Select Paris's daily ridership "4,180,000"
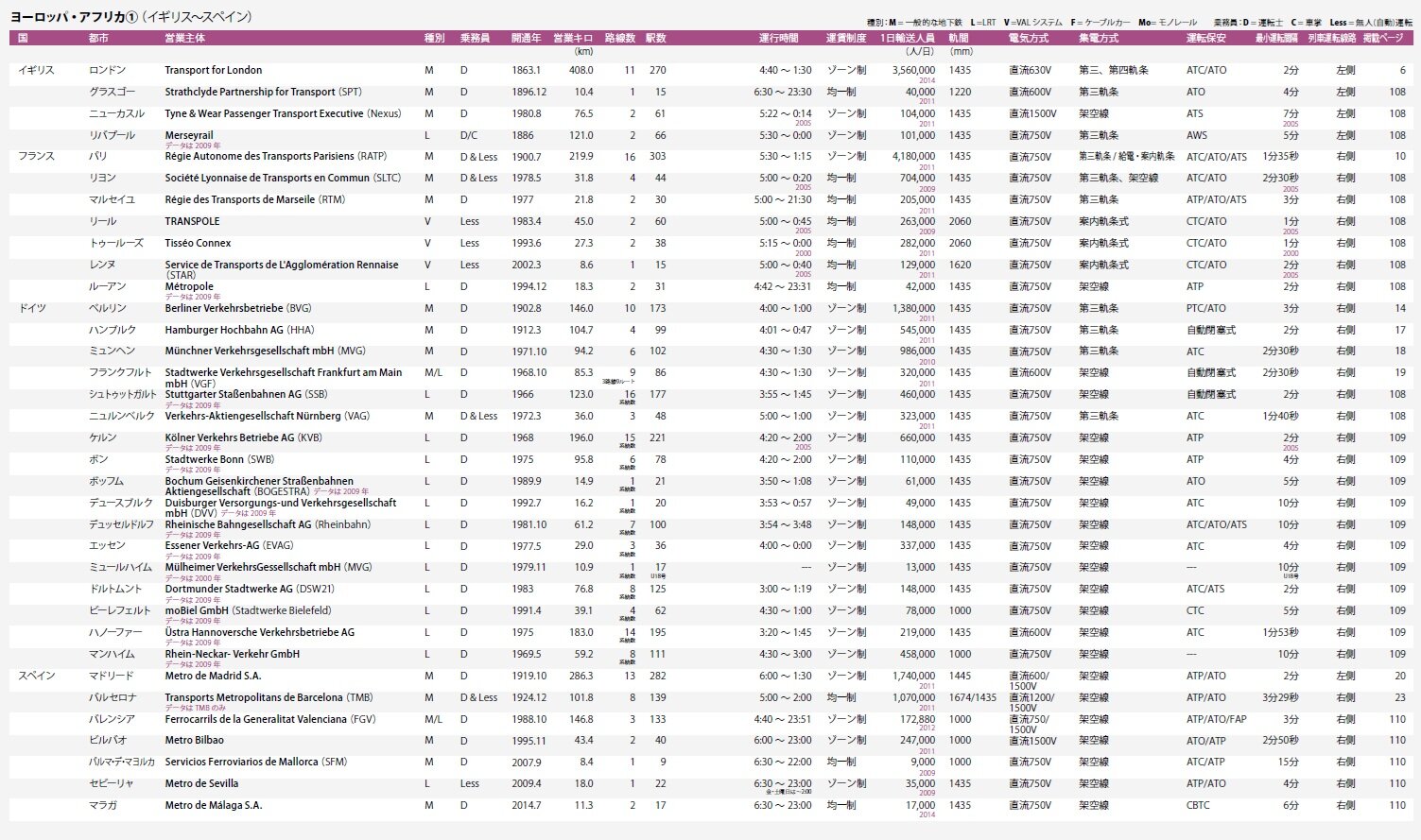The image size is (1421, 840). pos(913,157)
